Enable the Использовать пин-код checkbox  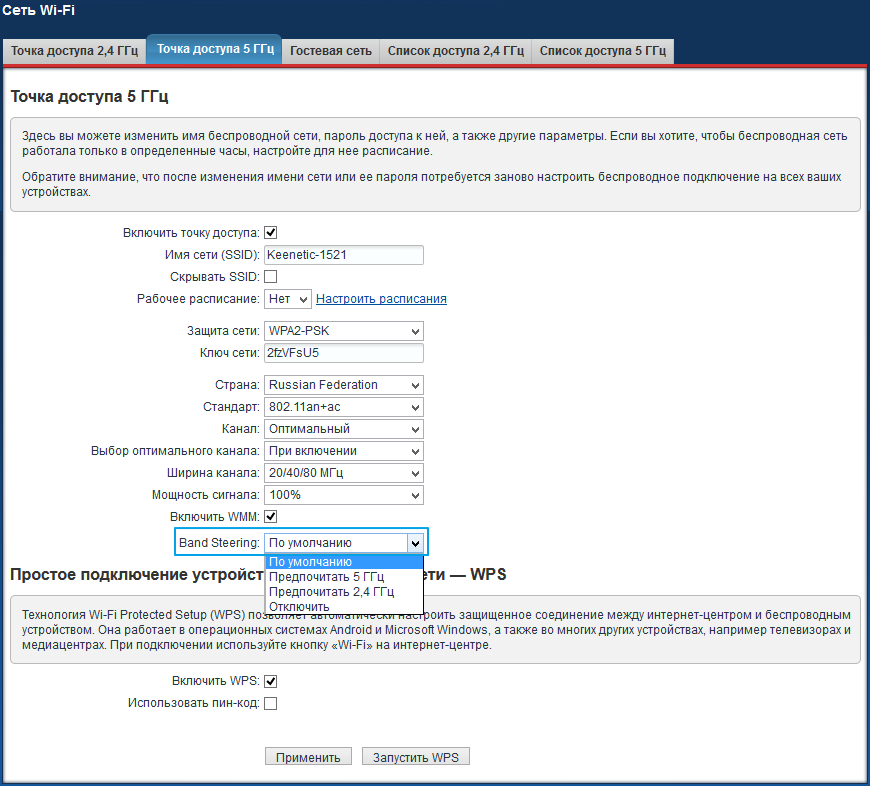pyautogui.click(x=270, y=703)
